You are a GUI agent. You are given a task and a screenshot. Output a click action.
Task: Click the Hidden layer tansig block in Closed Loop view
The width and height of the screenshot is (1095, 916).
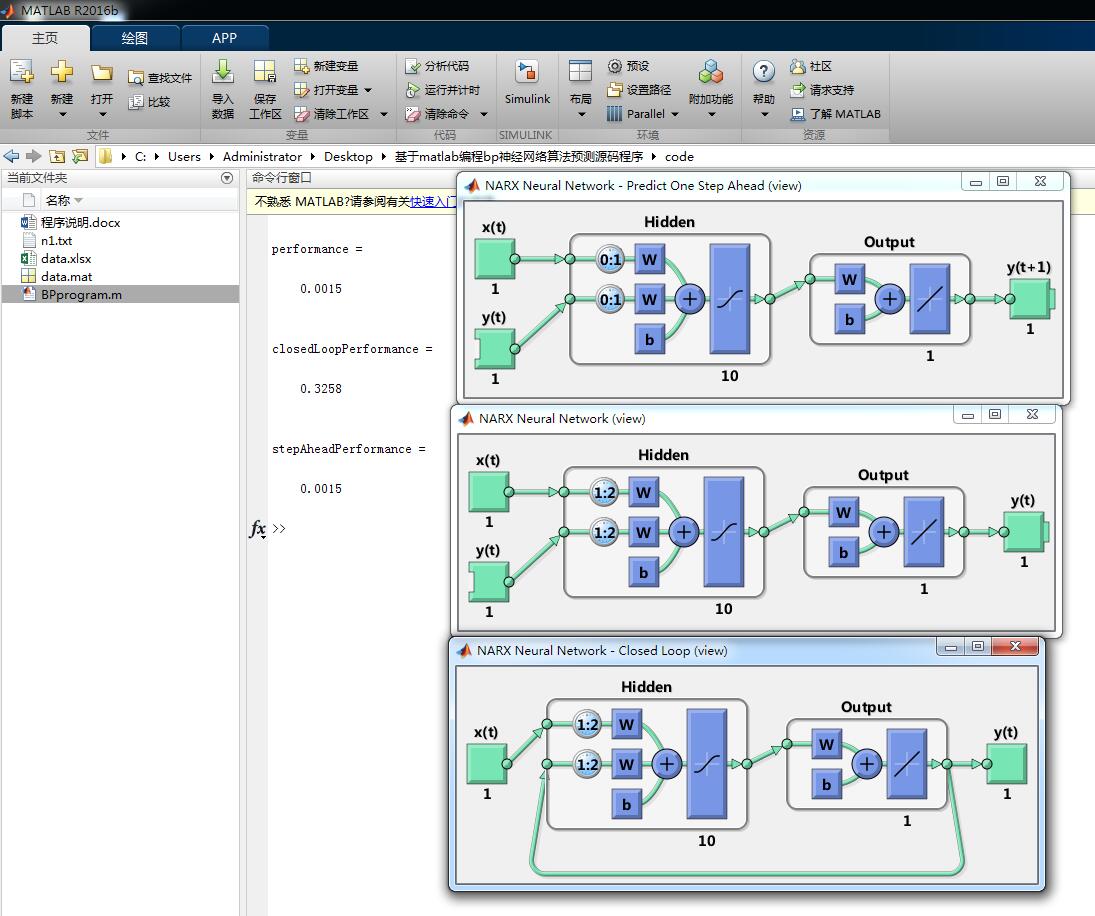[x=707, y=764]
